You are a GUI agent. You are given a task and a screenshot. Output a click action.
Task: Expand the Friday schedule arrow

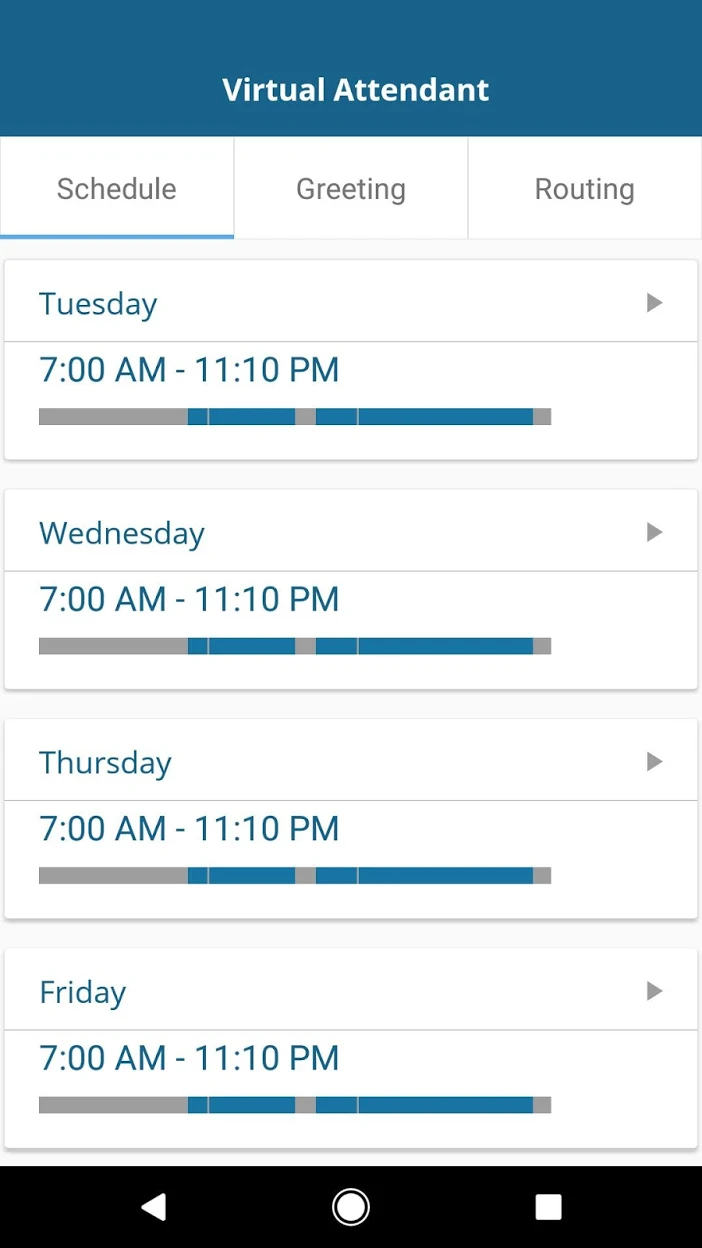coord(654,991)
